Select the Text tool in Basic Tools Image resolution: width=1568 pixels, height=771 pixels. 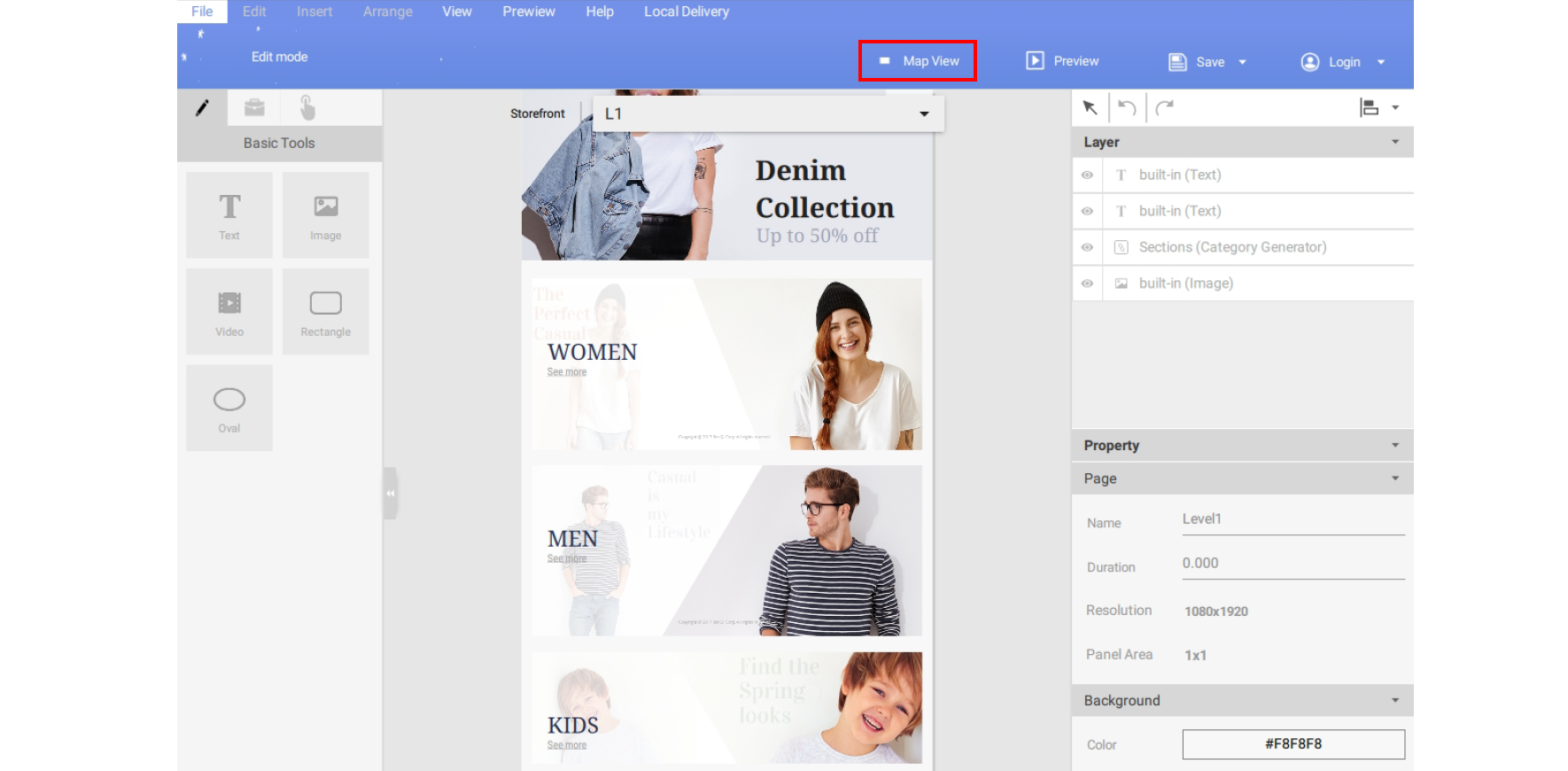[x=229, y=215]
